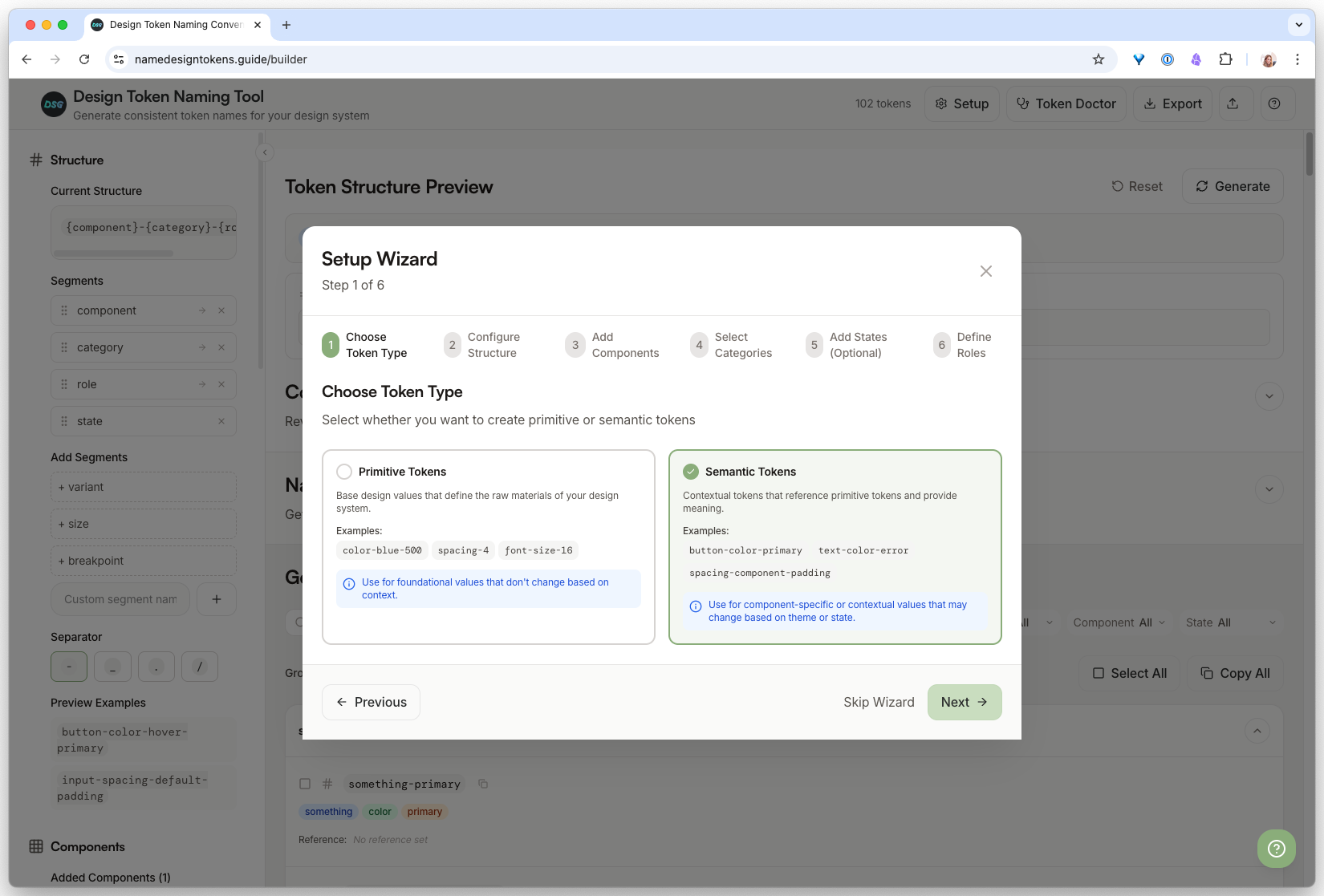Open the State All filter dropdown
Image resolution: width=1324 pixels, height=896 pixels.
1231,622
